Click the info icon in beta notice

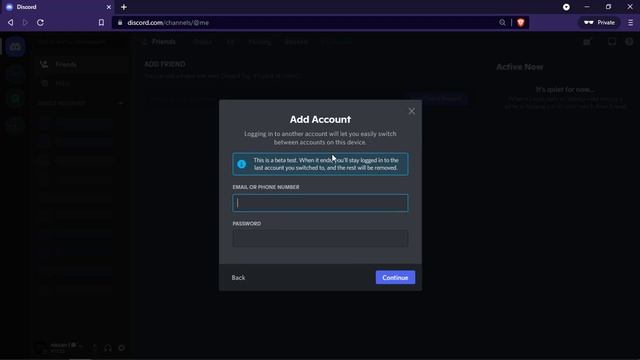coord(242,164)
